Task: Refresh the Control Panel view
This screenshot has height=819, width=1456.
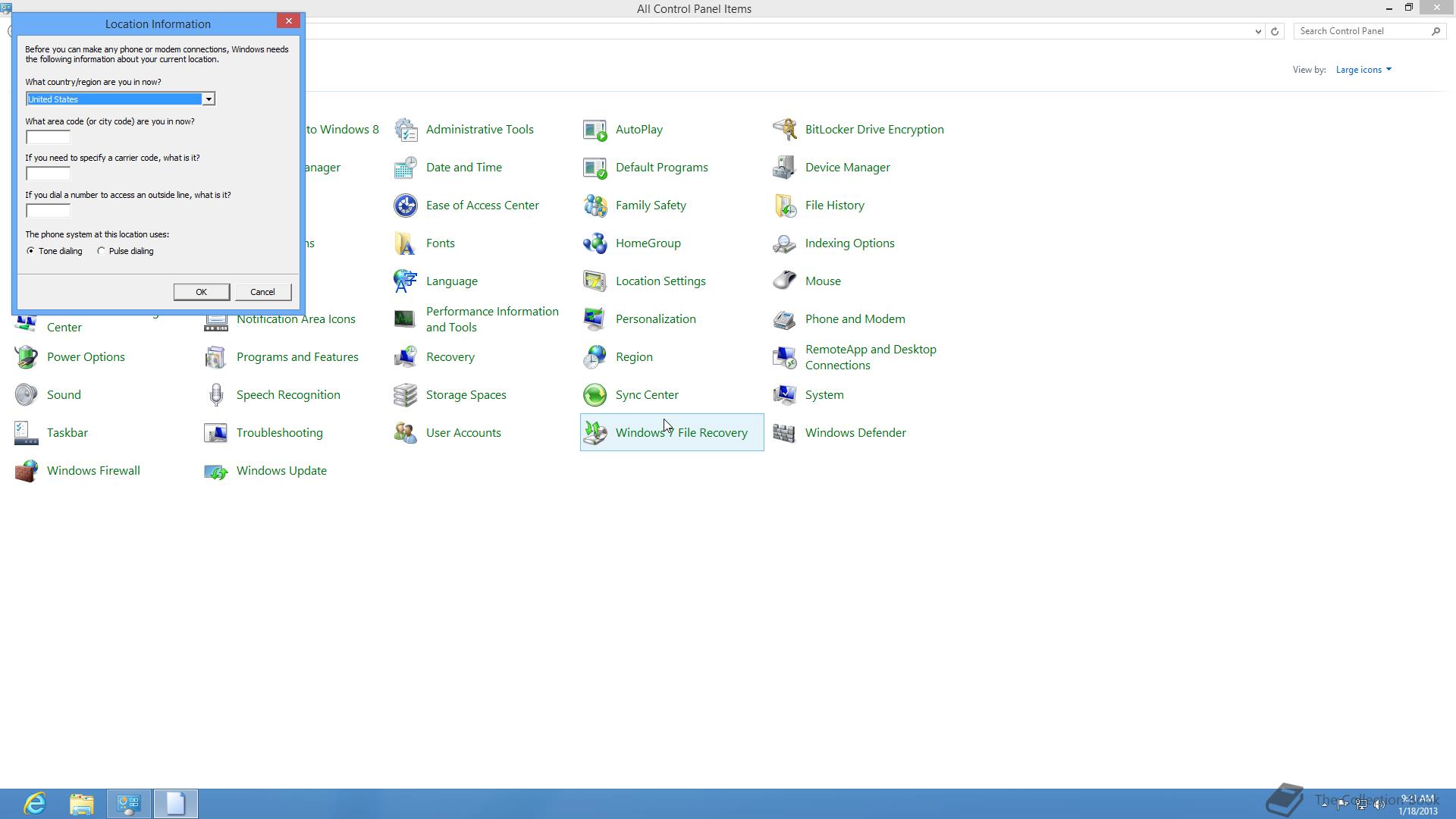Action: [1275, 31]
